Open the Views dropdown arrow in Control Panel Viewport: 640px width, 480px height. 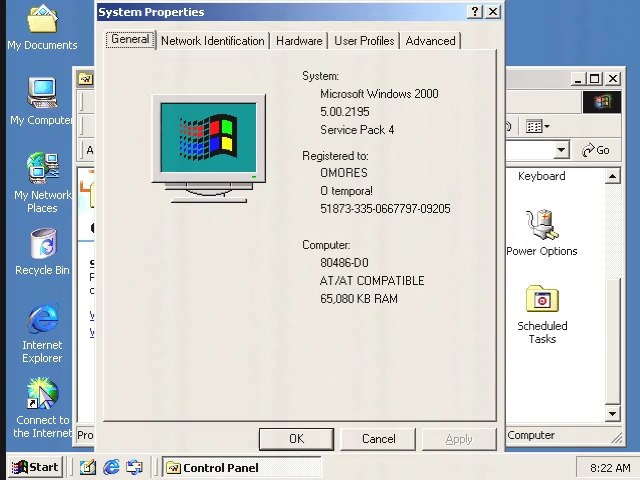tap(547, 127)
